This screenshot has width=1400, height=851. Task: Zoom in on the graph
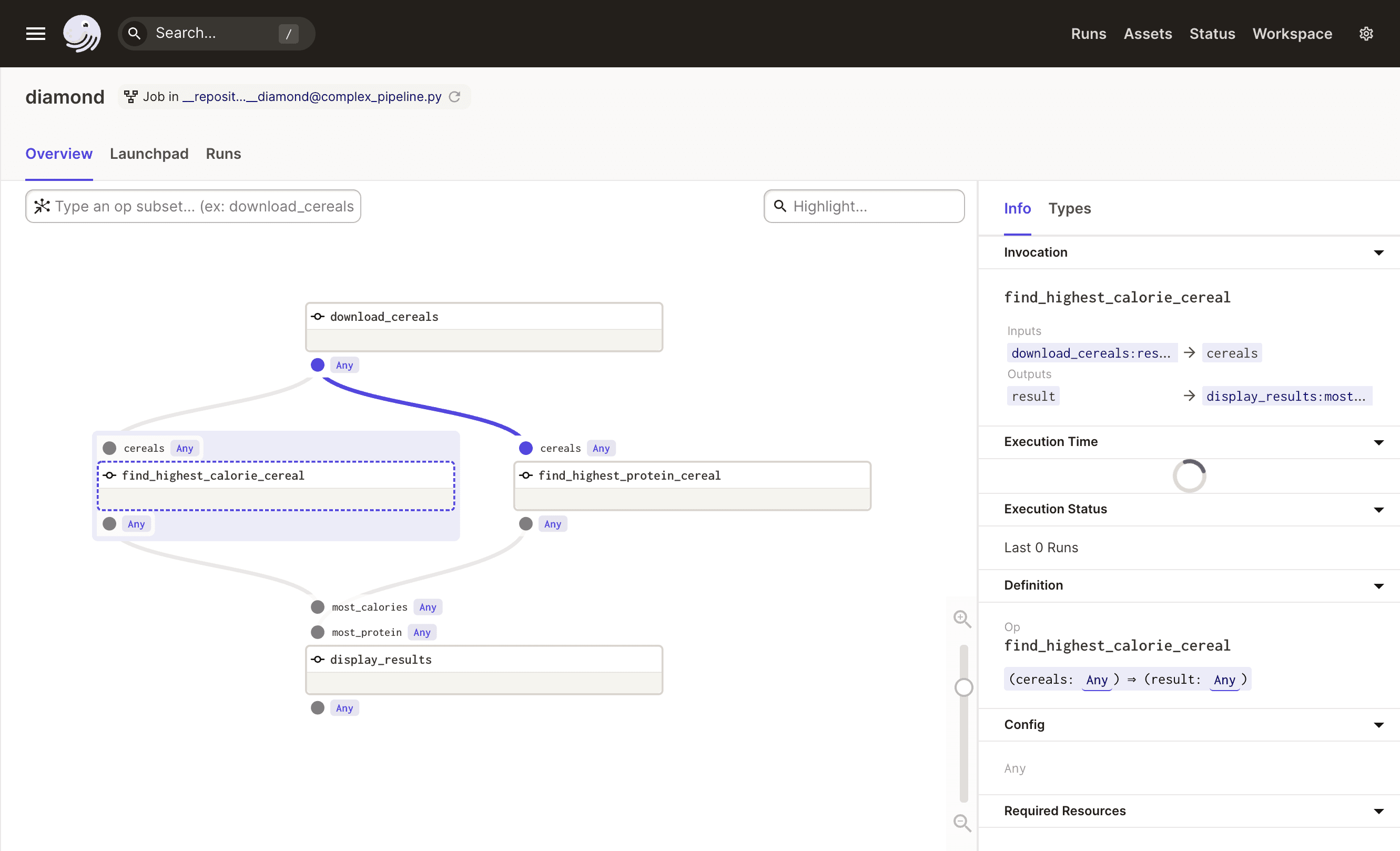(962, 619)
